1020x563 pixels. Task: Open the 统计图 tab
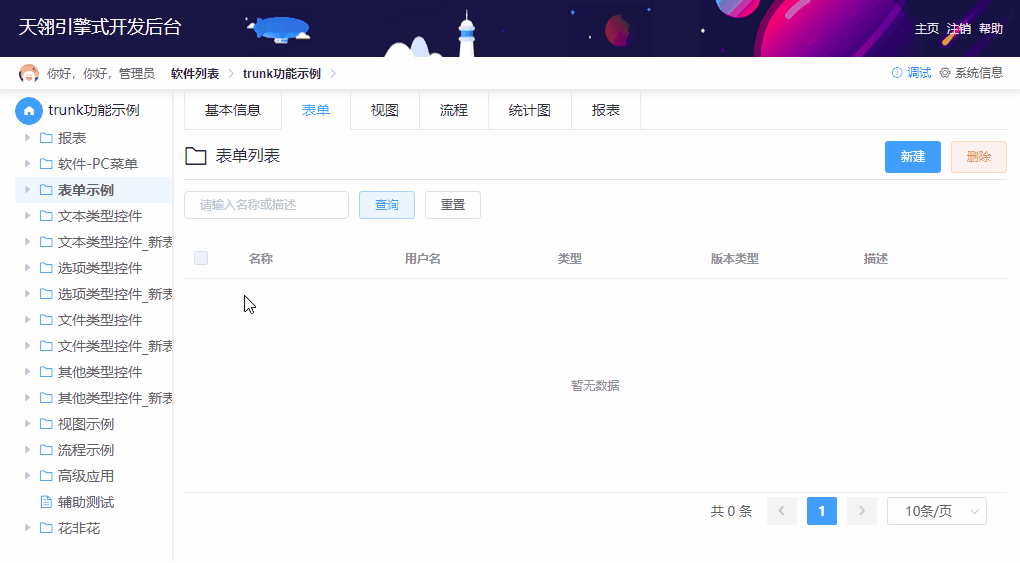point(529,110)
